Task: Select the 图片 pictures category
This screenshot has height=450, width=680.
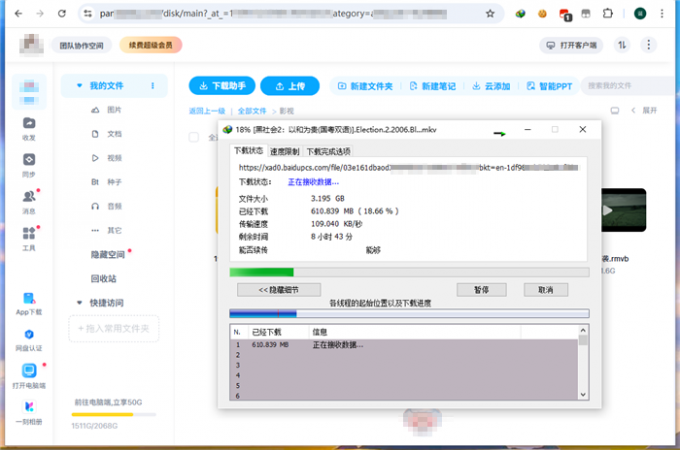Action: 106,110
